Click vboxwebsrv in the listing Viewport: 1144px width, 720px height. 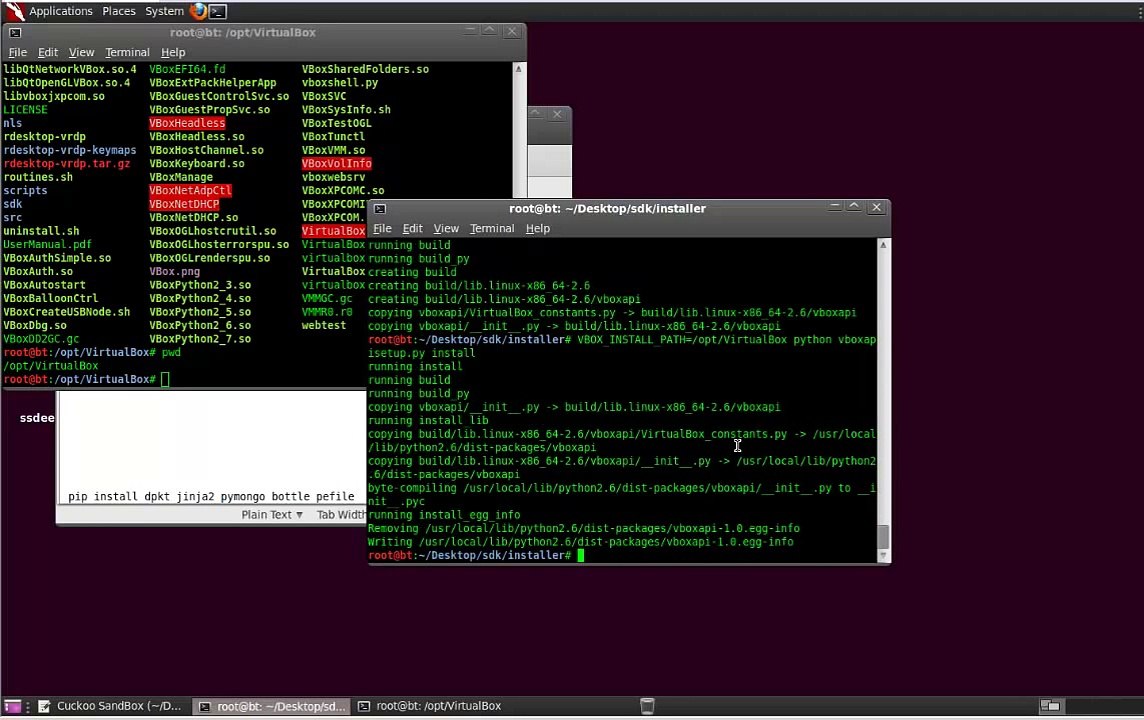click(333, 177)
